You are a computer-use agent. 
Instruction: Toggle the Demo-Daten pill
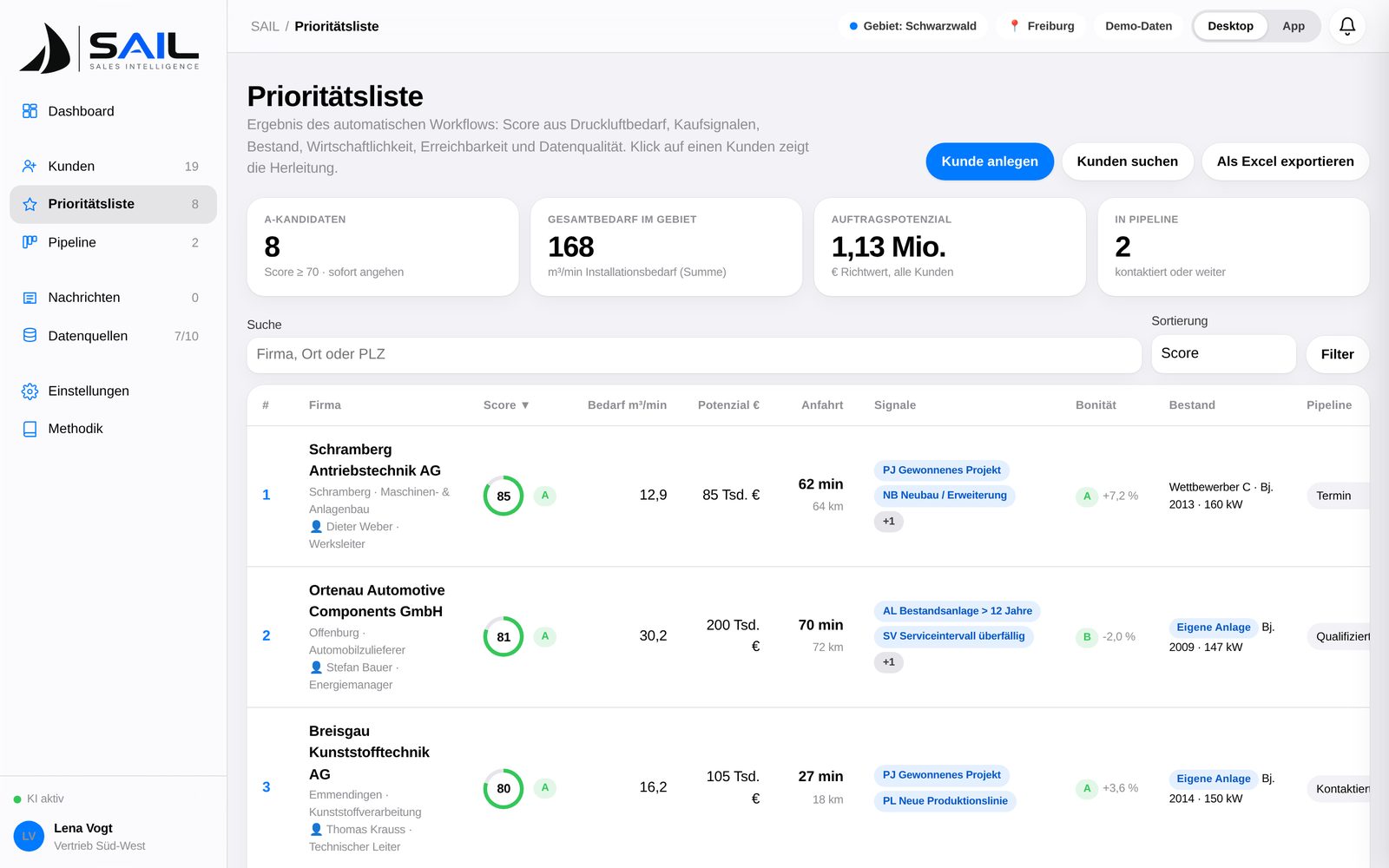point(1138,26)
